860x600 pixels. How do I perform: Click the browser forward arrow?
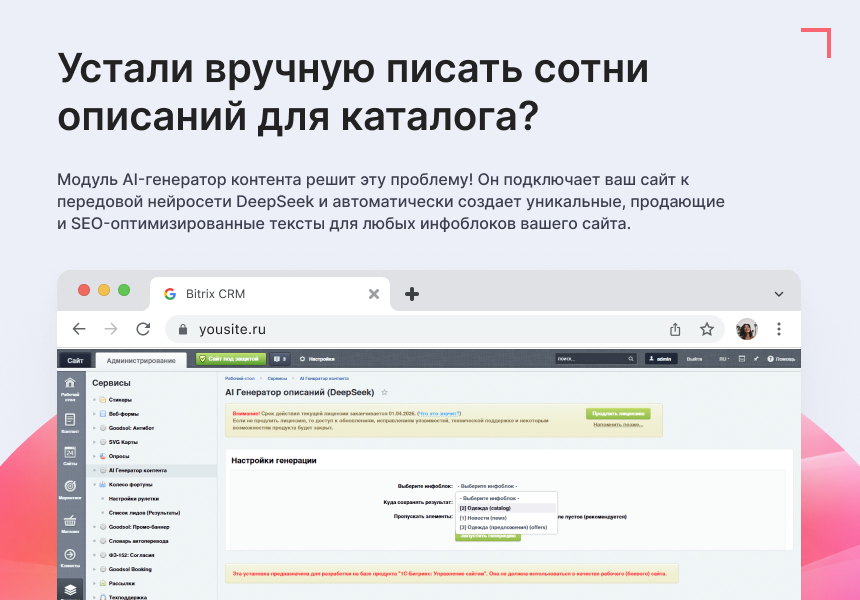[x=111, y=329]
